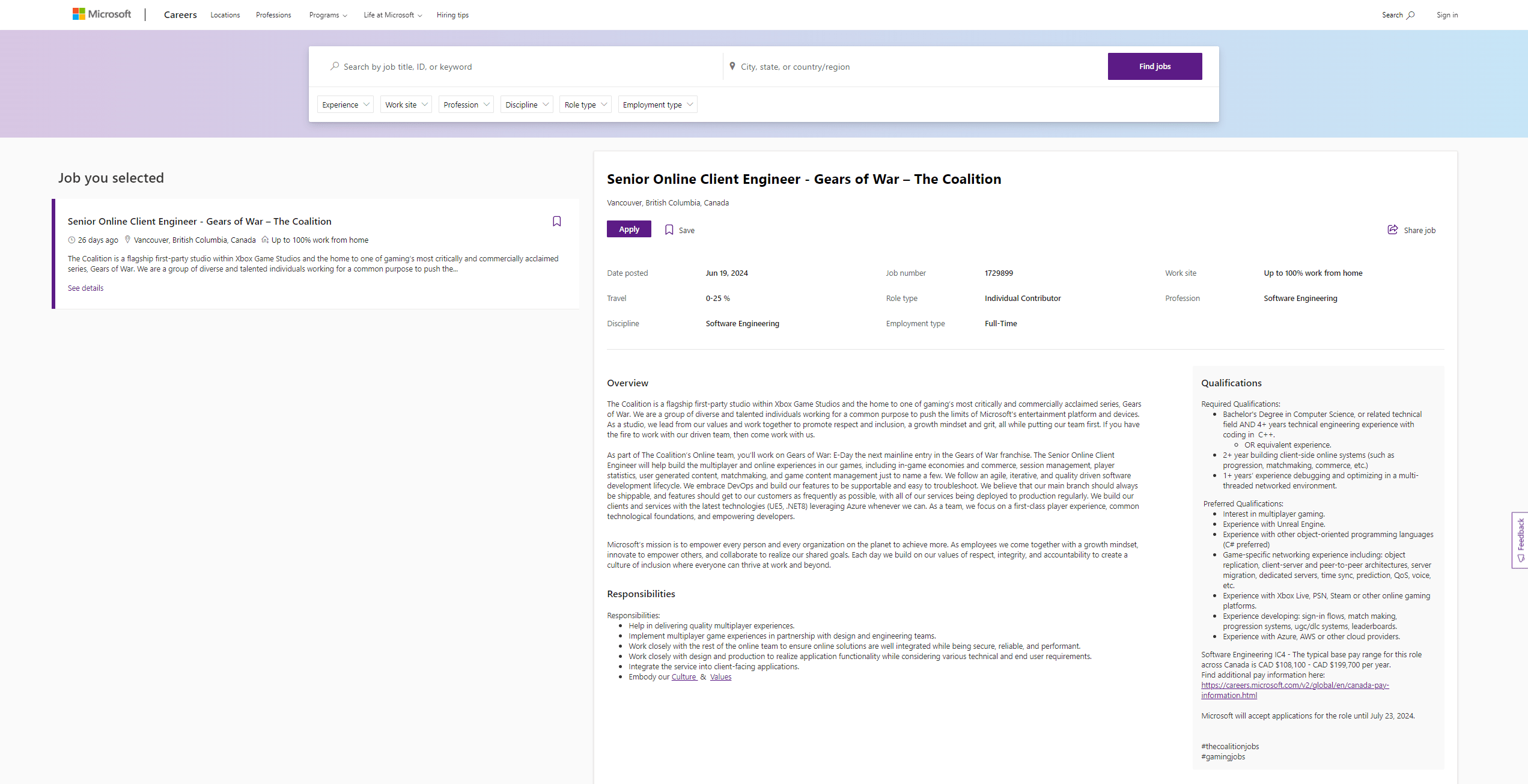This screenshot has height=784, width=1528.
Task: Open the Values link
Action: [720, 677]
